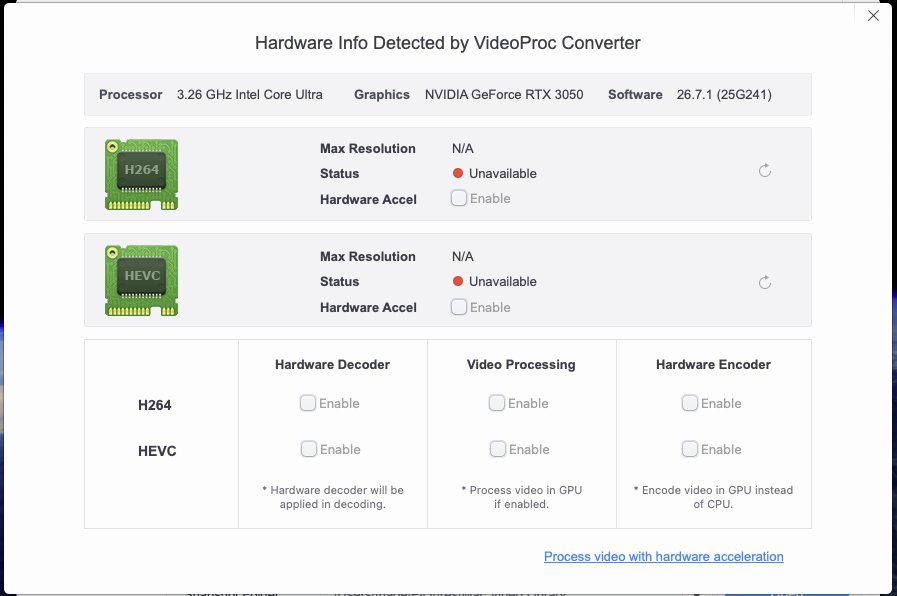Enable H264 Hardware Decoder checkbox
The width and height of the screenshot is (897, 596).
pos(308,403)
